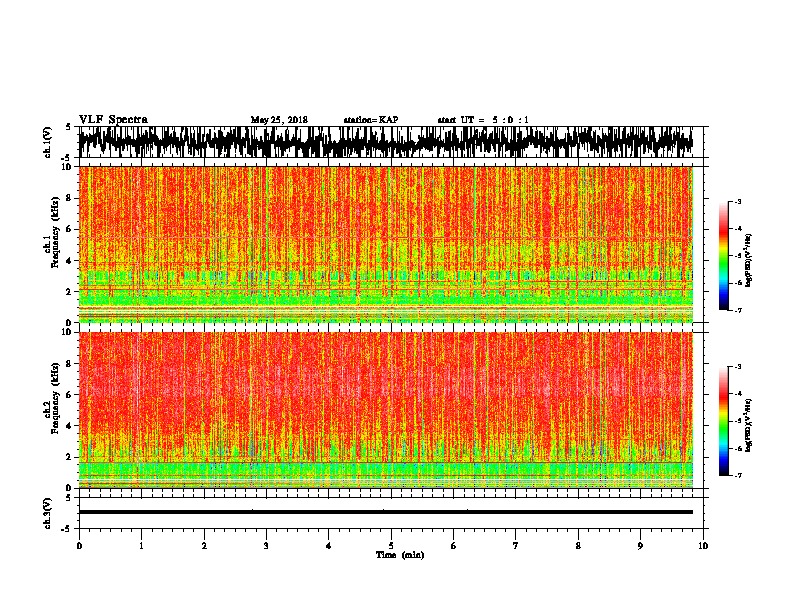This screenshot has height=612, width=792.
Task: Click the "ch.1(V)" axis label
Action: 47,142
